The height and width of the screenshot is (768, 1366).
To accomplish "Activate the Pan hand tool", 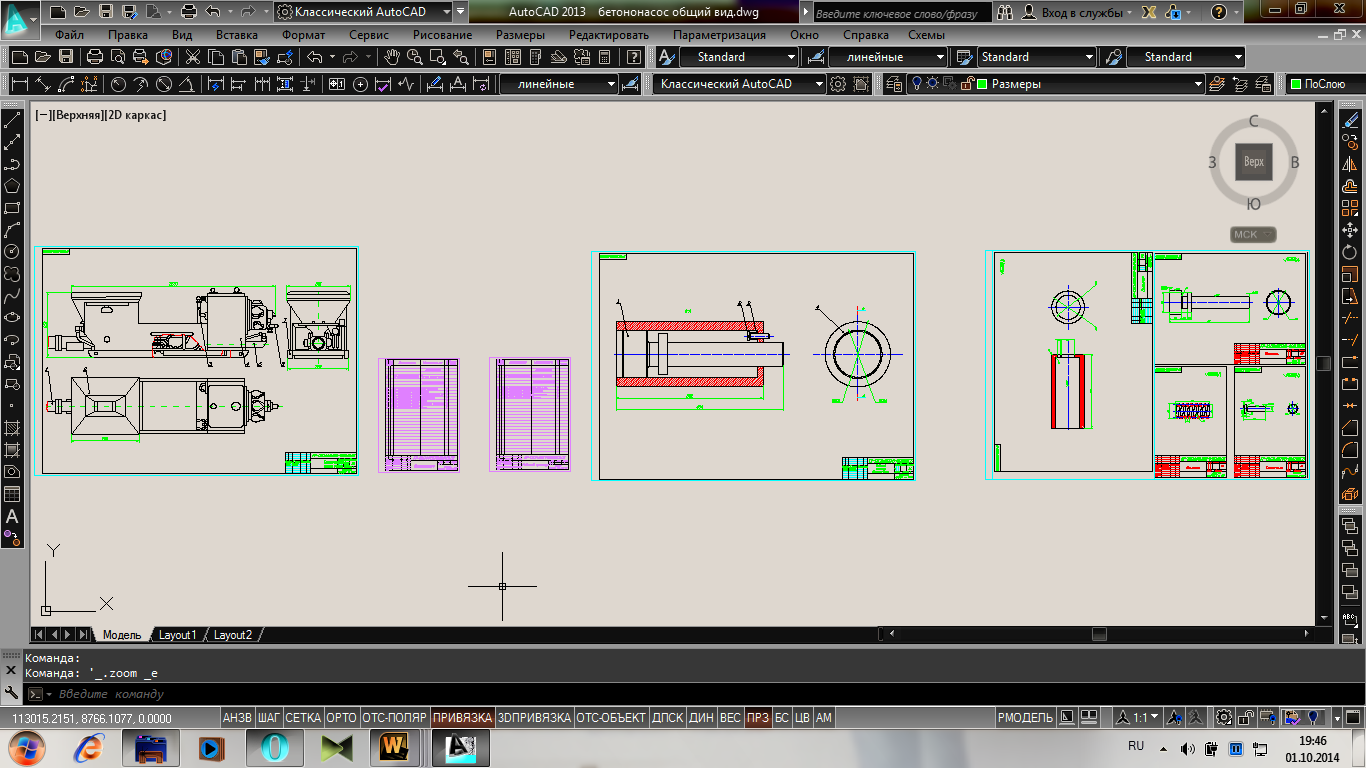I will pyautogui.click(x=393, y=57).
